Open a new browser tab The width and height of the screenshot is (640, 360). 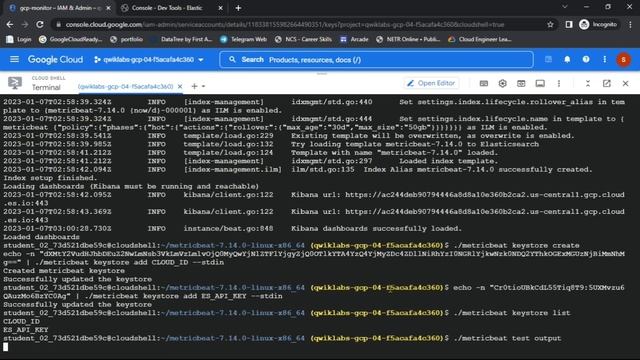coord(238,8)
